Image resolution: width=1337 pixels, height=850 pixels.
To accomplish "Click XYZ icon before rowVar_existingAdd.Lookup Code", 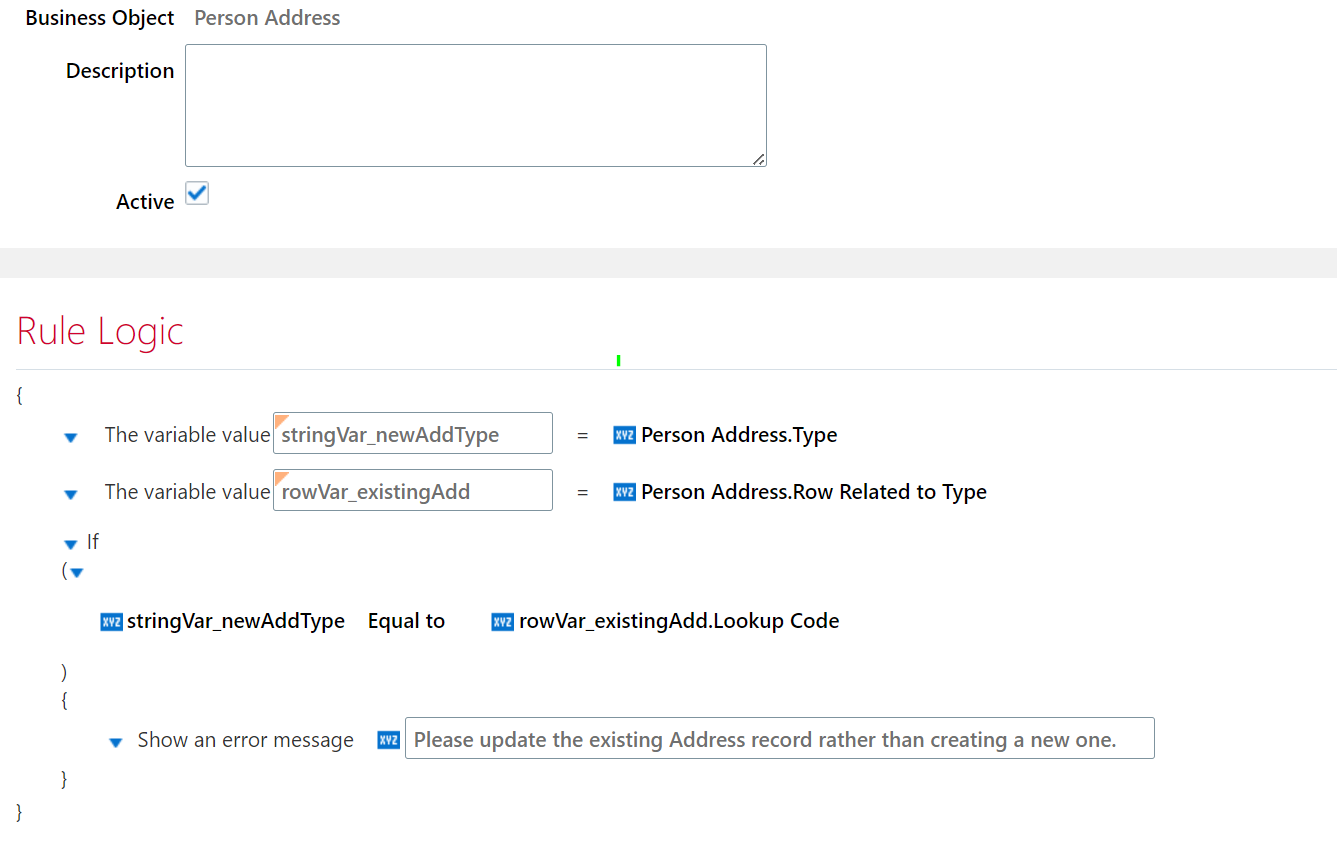I will pos(502,622).
